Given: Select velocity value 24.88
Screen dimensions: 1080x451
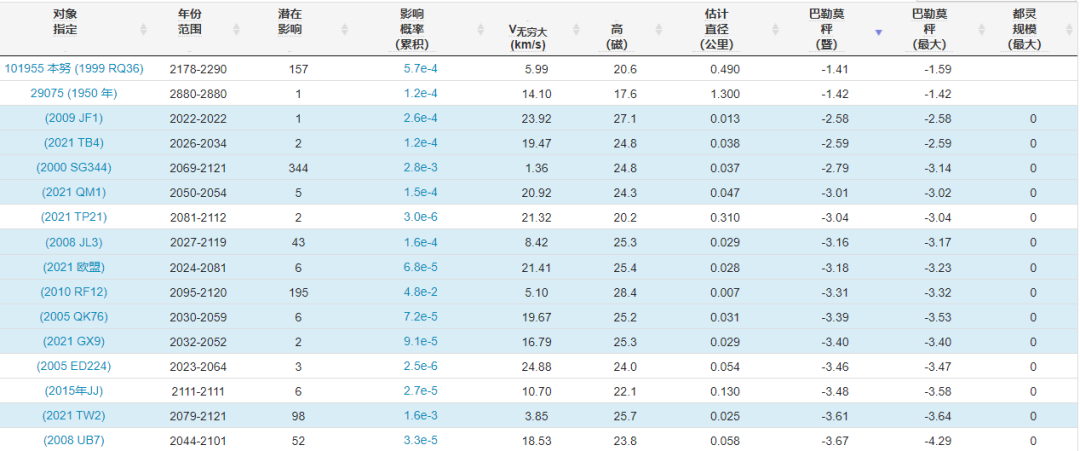Looking at the screenshot, I should click(x=536, y=366).
